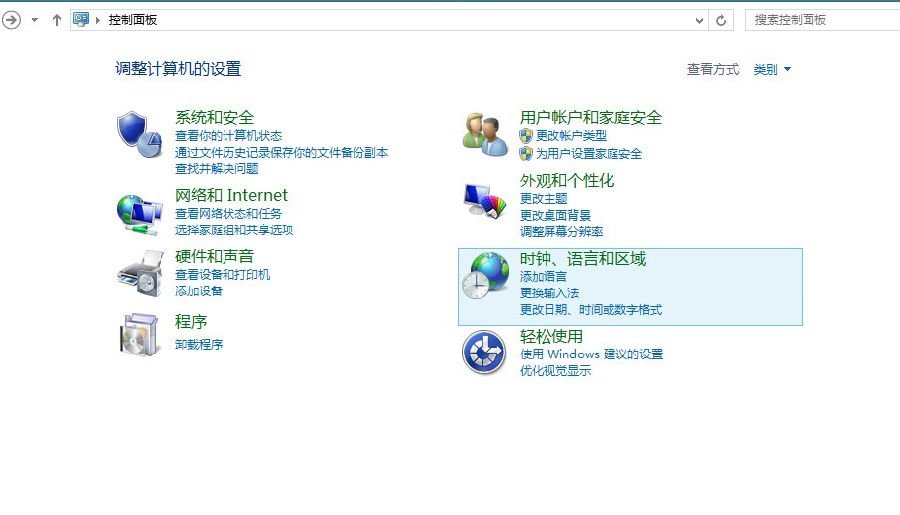The height and width of the screenshot is (515, 900).
Task: Click 查看设备和打印机 link
Action: (x=223, y=274)
